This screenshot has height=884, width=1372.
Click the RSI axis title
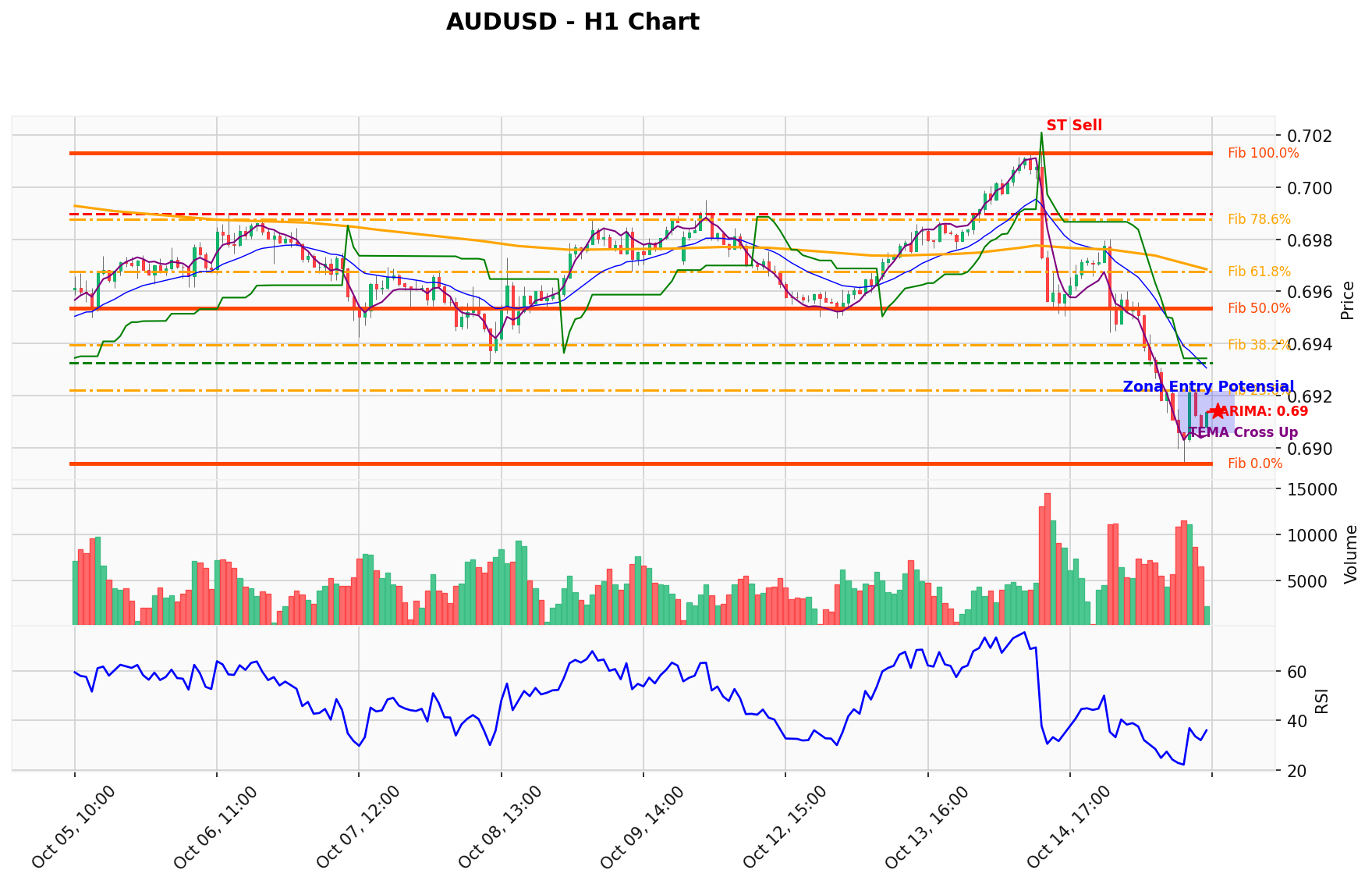pyautogui.click(x=1321, y=701)
